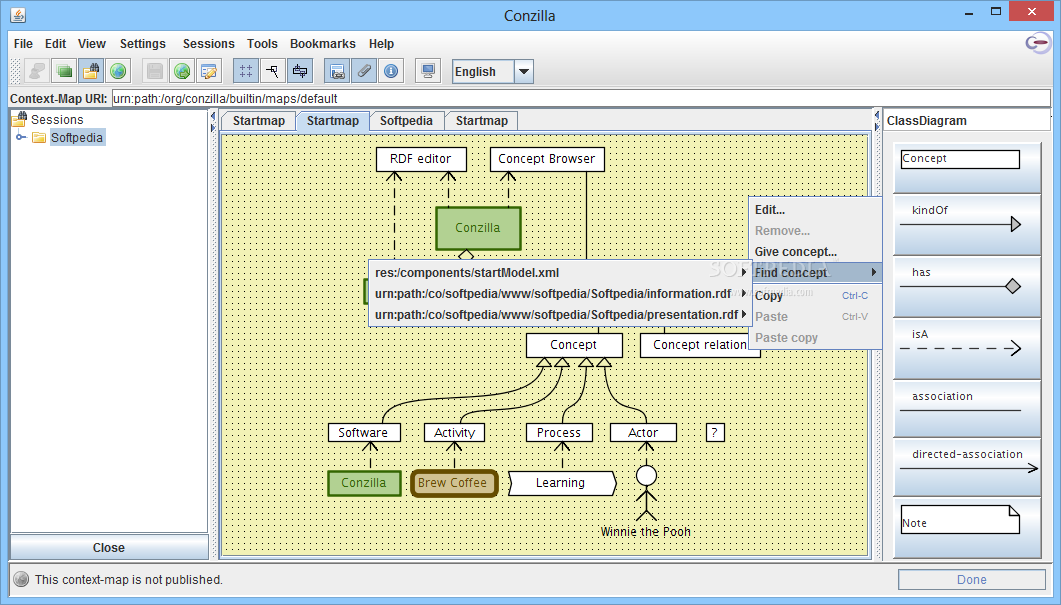Click the Software concept box
Screen dimensions: 1061x605
tap(364, 432)
